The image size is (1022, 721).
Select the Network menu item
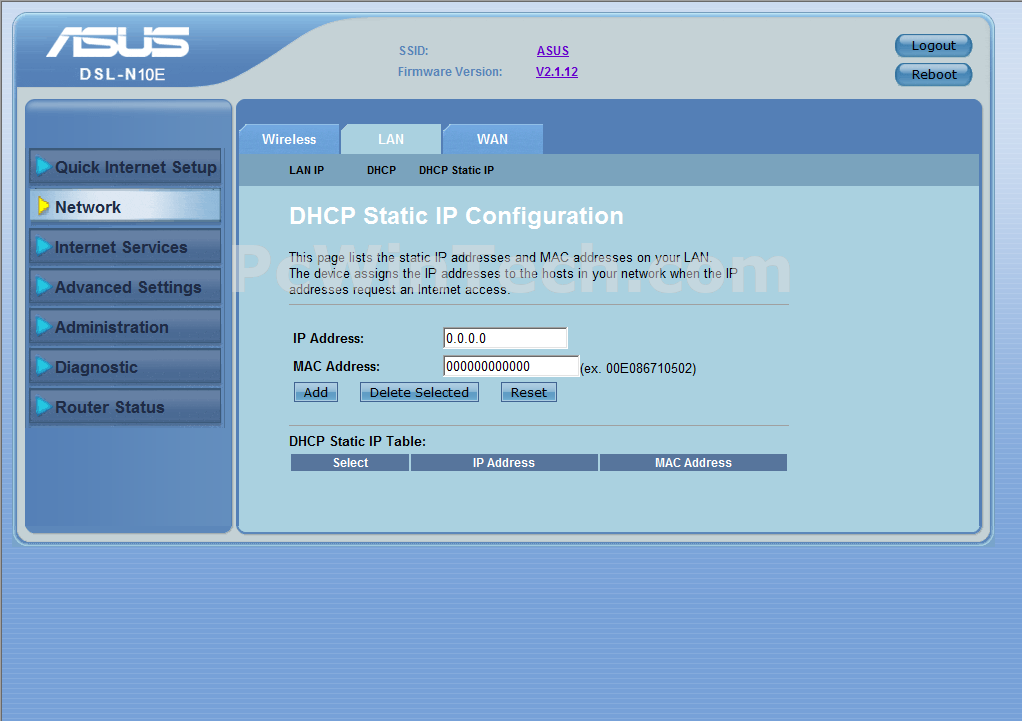click(125, 207)
